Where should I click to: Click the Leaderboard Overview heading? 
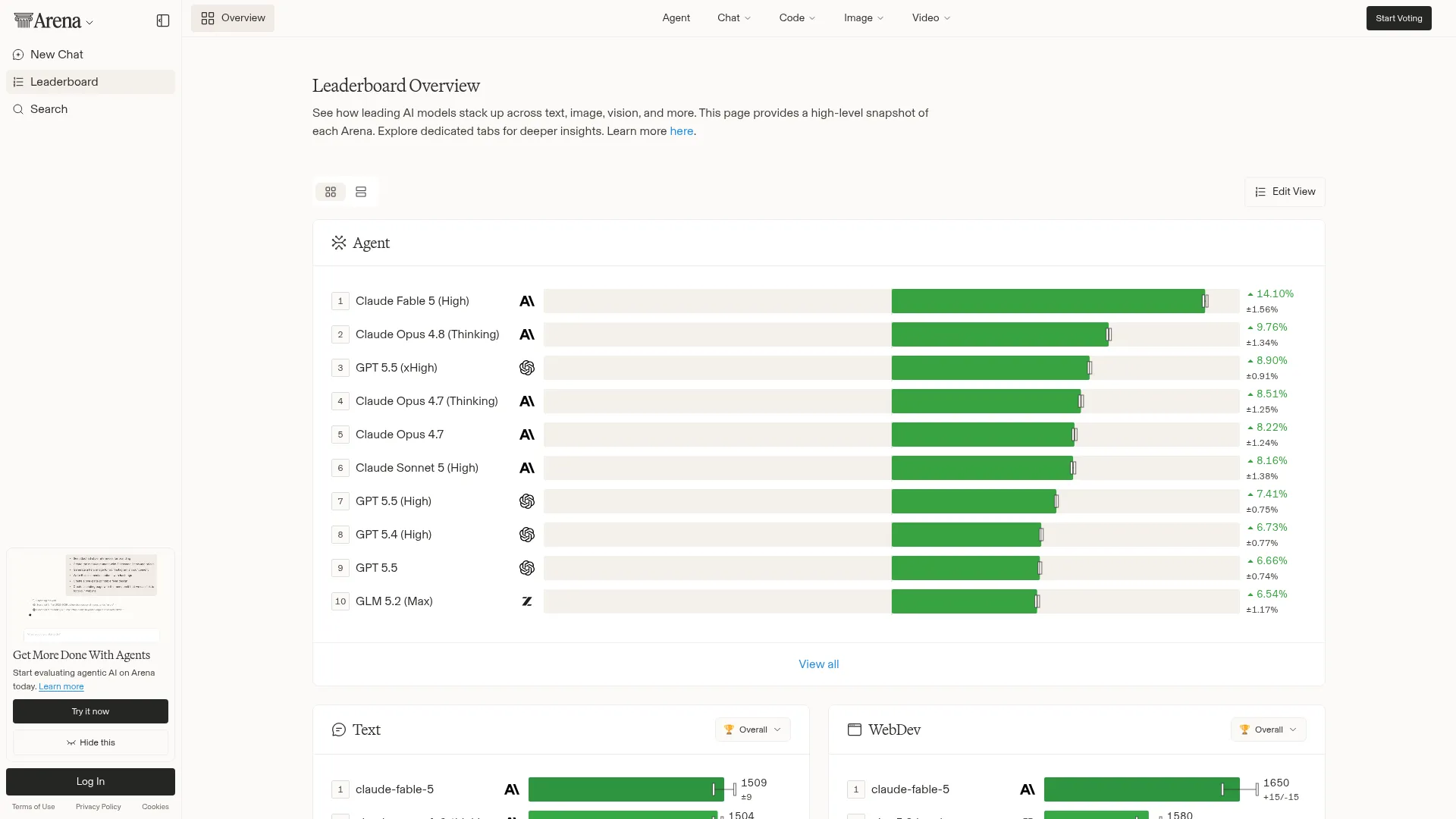[396, 86]
